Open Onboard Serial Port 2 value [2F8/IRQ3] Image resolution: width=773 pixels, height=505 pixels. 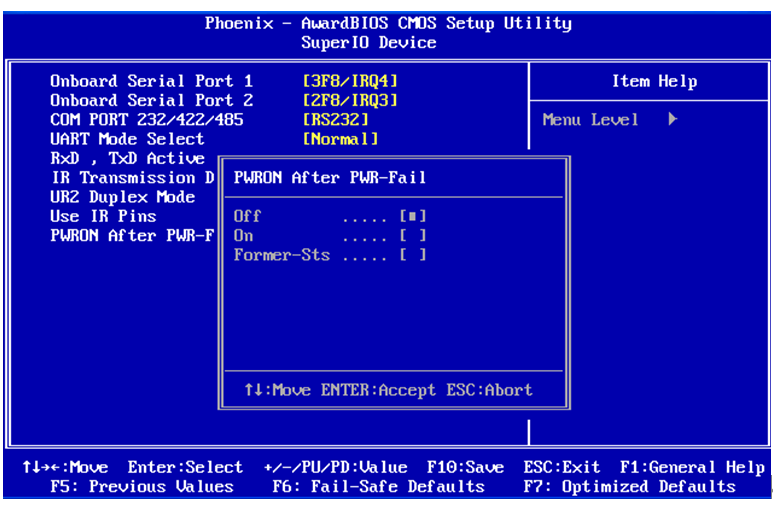pos(350,100)
